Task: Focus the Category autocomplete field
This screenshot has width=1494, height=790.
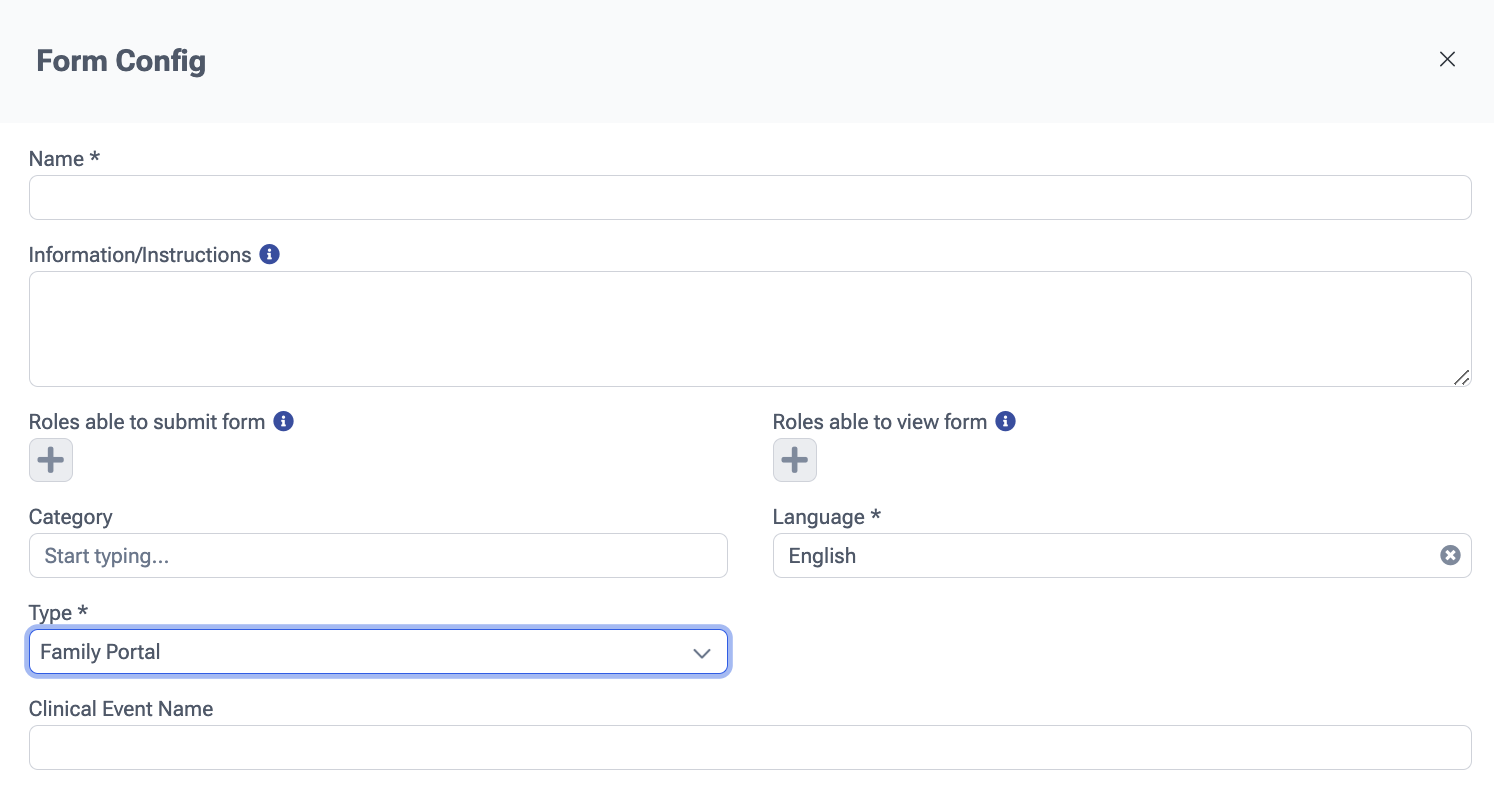Action: point(378,555)
